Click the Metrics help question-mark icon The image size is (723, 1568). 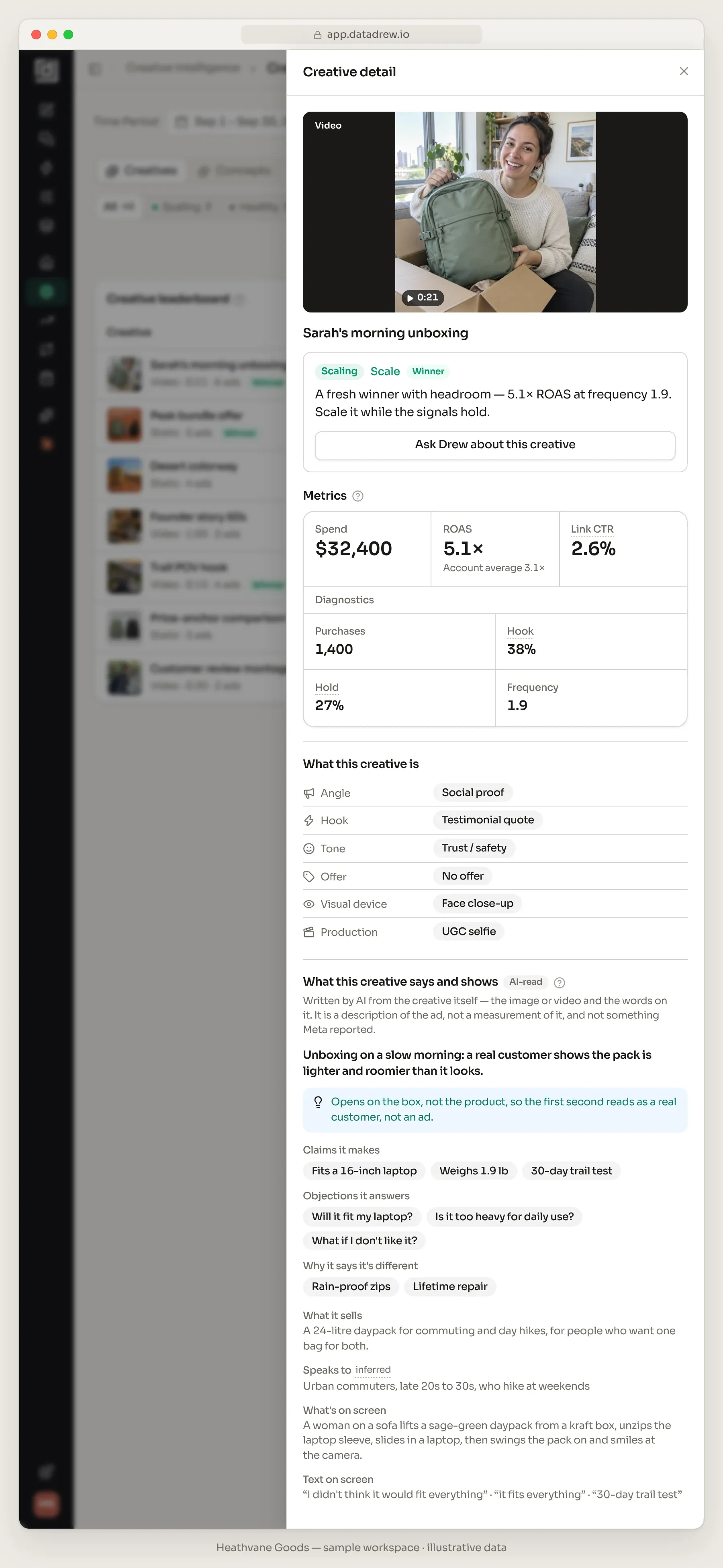[x=358, y=496]
